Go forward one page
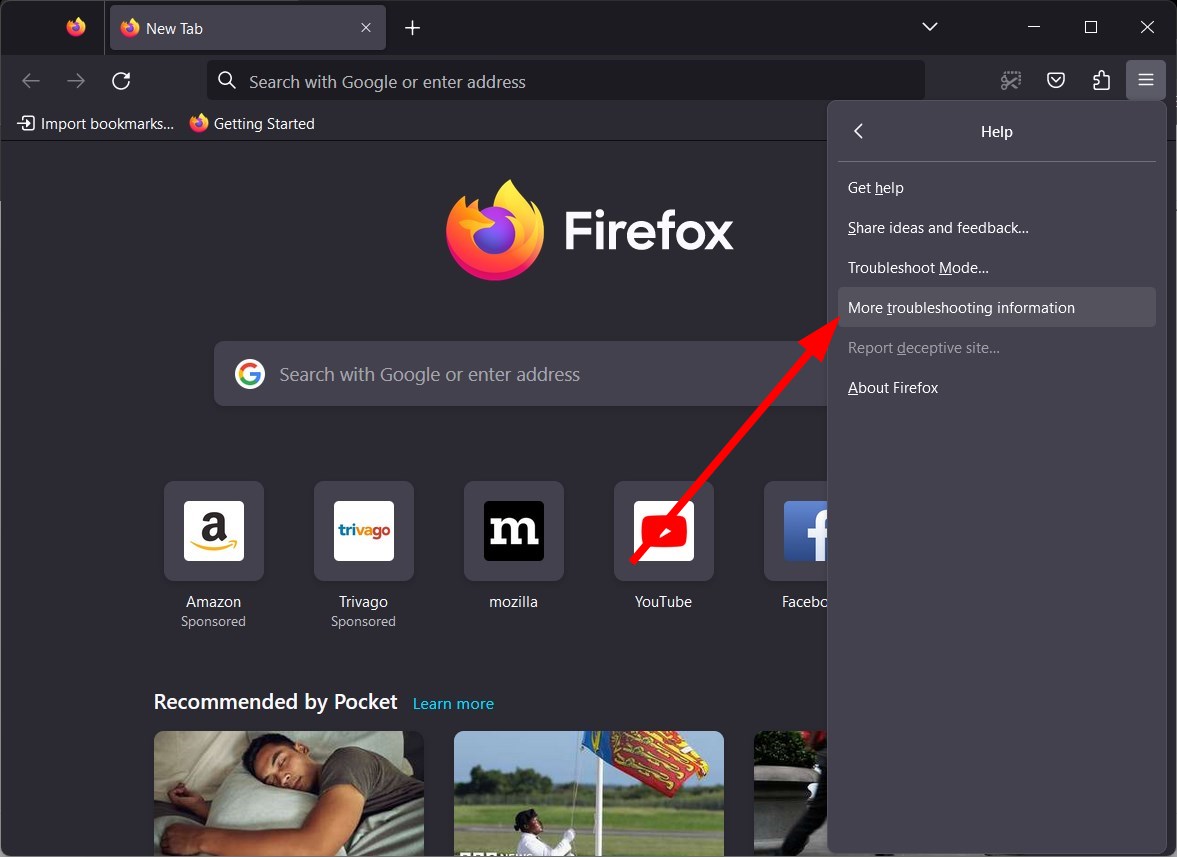1177x857 pixels. click(76, 80)
